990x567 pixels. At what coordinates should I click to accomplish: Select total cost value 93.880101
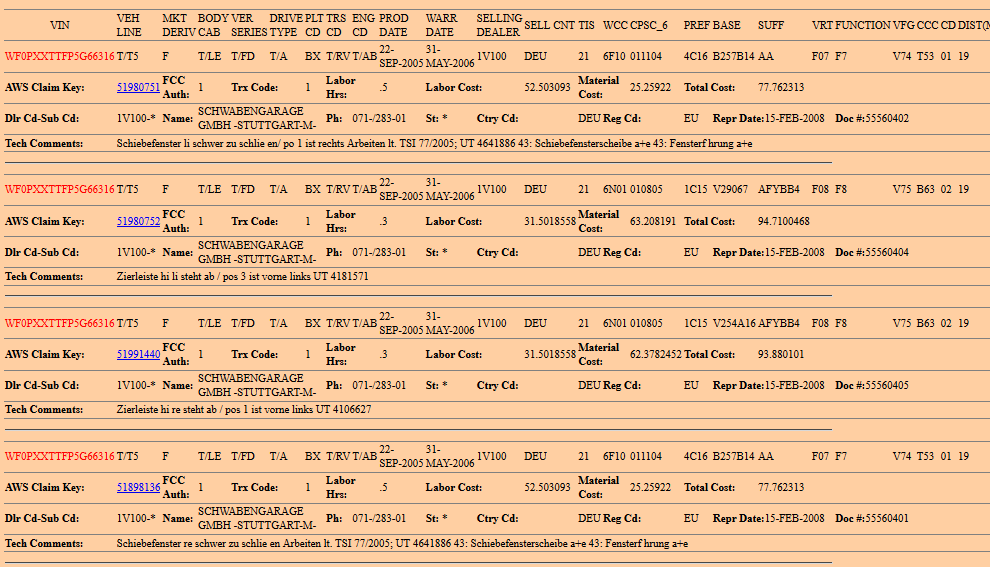point(781,354)
